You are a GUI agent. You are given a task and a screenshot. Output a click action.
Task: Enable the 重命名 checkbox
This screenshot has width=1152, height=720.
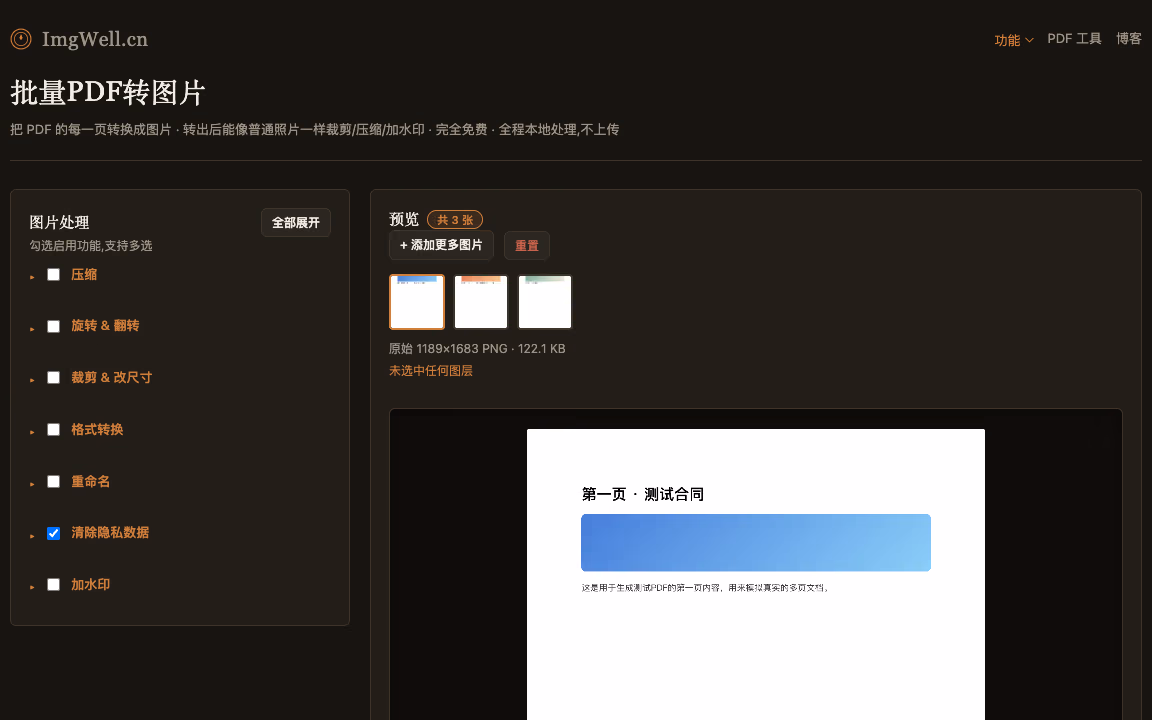pyautogui.click(x=54, y=482)
